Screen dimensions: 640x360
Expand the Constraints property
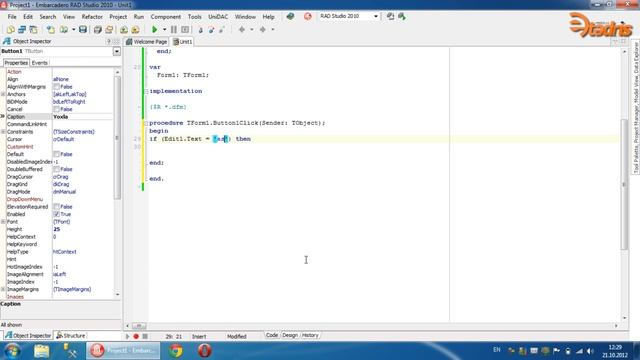(3, 132)
